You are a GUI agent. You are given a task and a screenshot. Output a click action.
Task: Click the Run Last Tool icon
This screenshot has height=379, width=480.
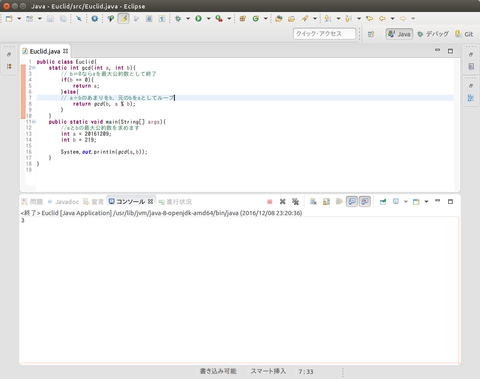click(219, 19)
